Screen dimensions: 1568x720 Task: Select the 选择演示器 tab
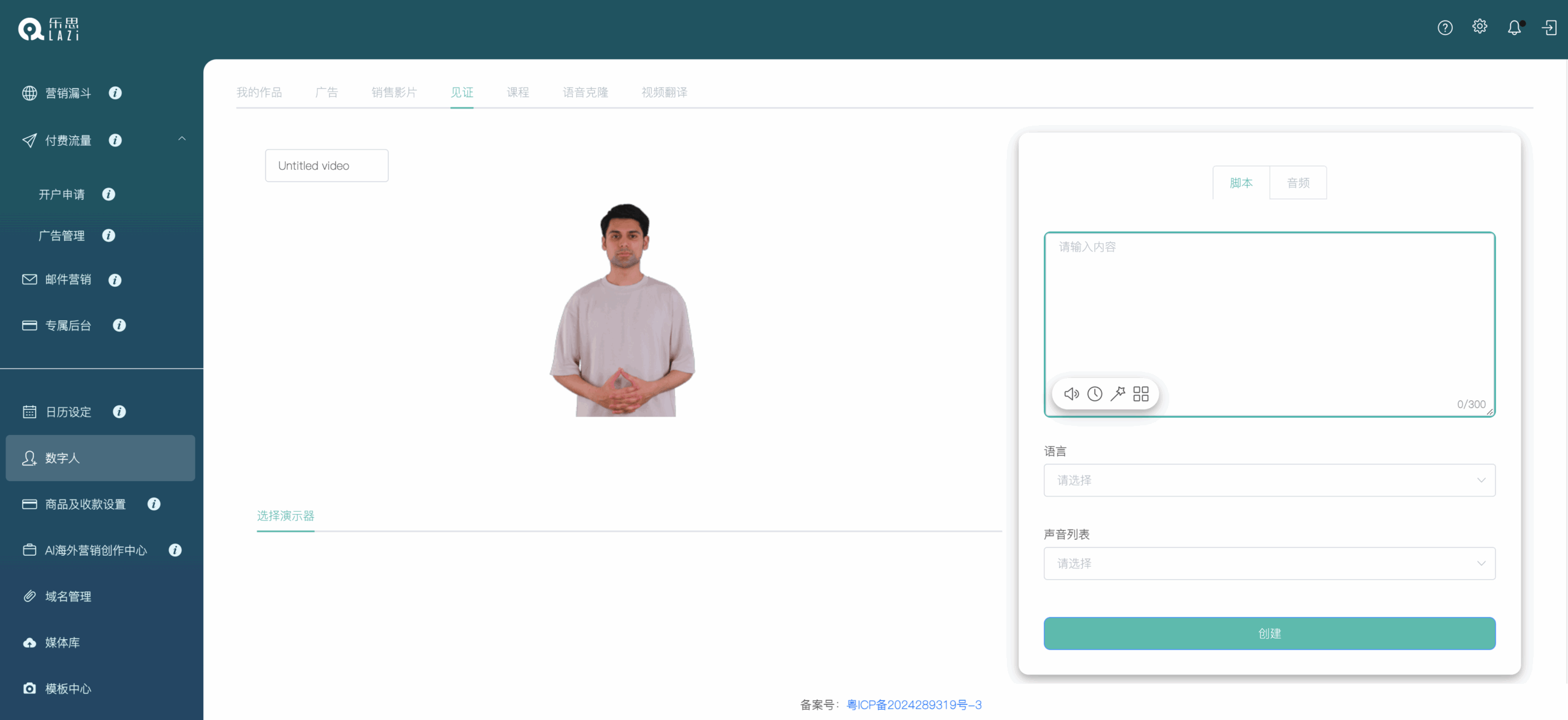[x=285, y=516]
